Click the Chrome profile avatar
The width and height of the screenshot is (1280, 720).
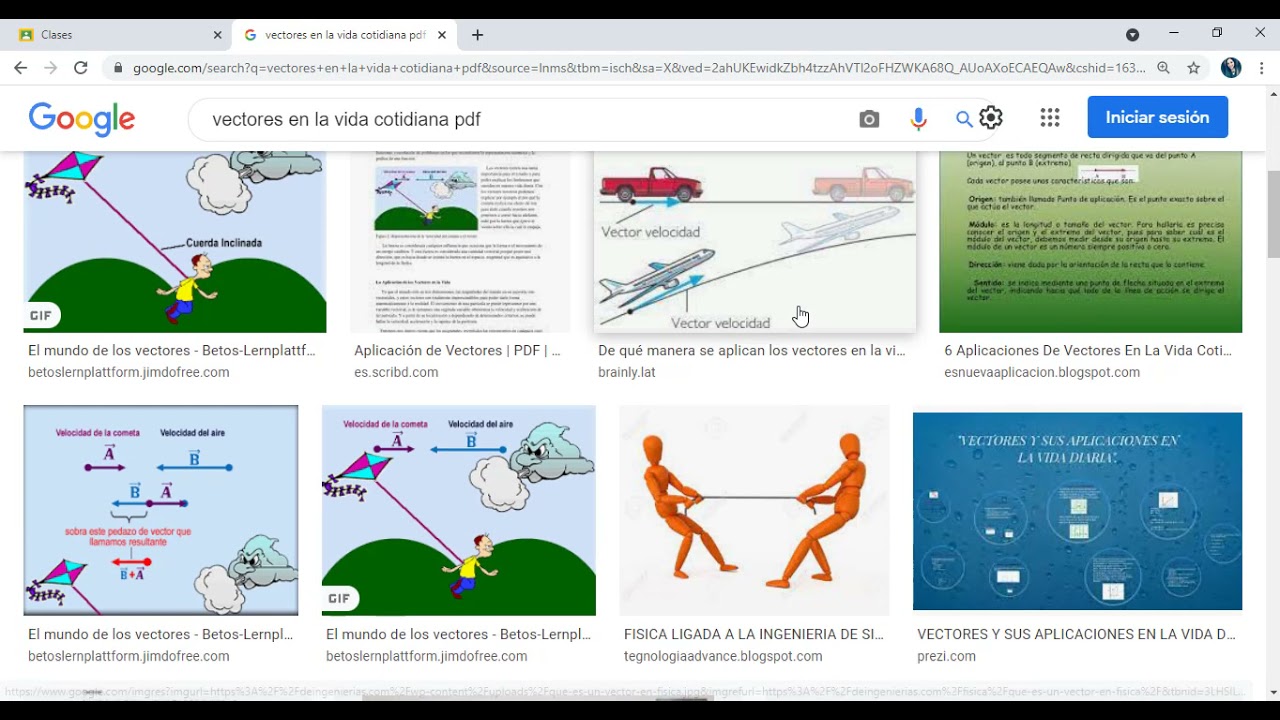(x=1231, y=68)
